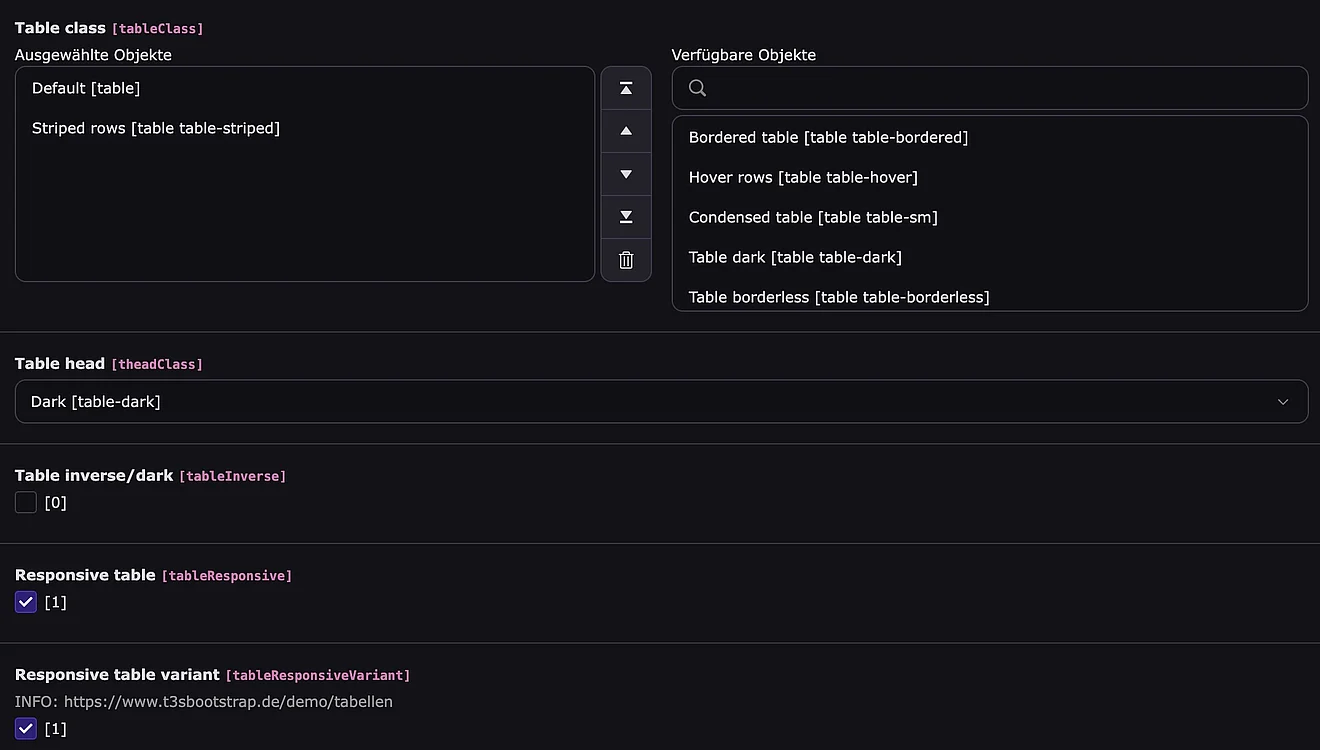
Task: Disable the Responsive table variant checkbox
Action: pyautogui.click(x=26, y=729)
